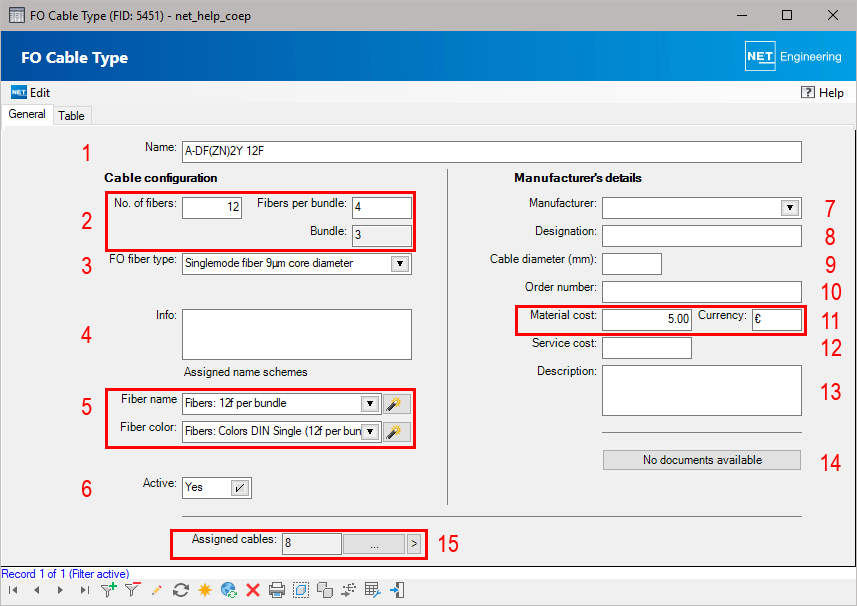Click the red X delete record icon
This screenshot has width=857, height=606.
(x=253, y=590)
